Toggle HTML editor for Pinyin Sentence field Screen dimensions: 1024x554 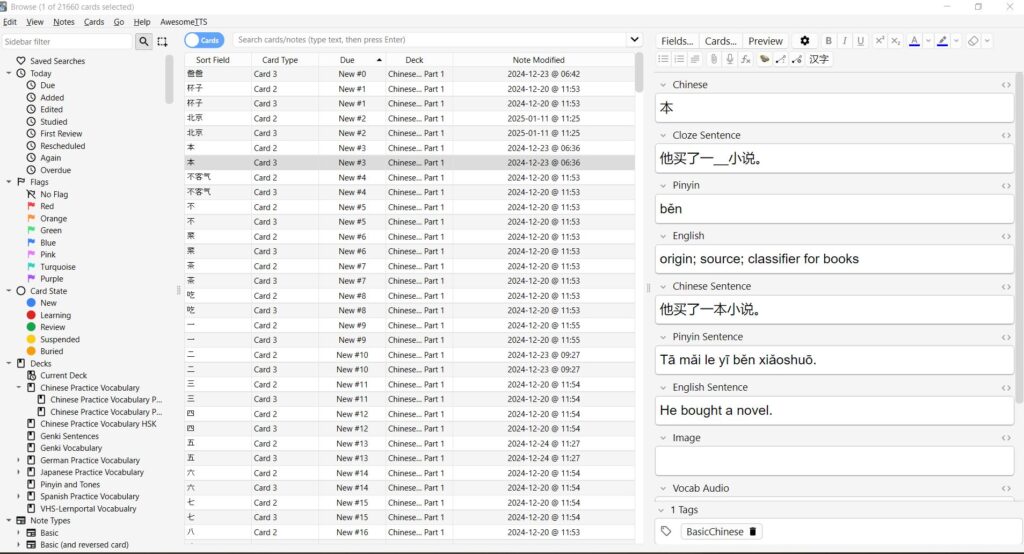click(x=1006, y=337)
